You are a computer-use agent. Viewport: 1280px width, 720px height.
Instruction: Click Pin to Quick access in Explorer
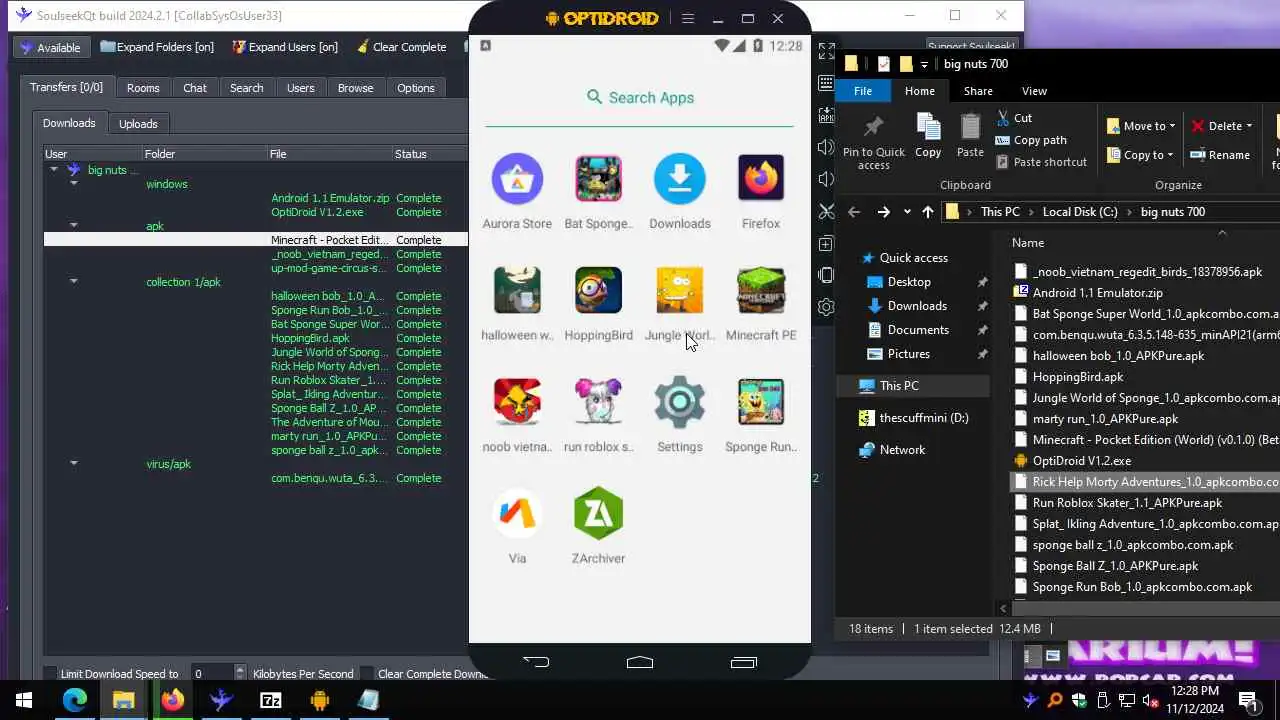click(x=873, y=142)
